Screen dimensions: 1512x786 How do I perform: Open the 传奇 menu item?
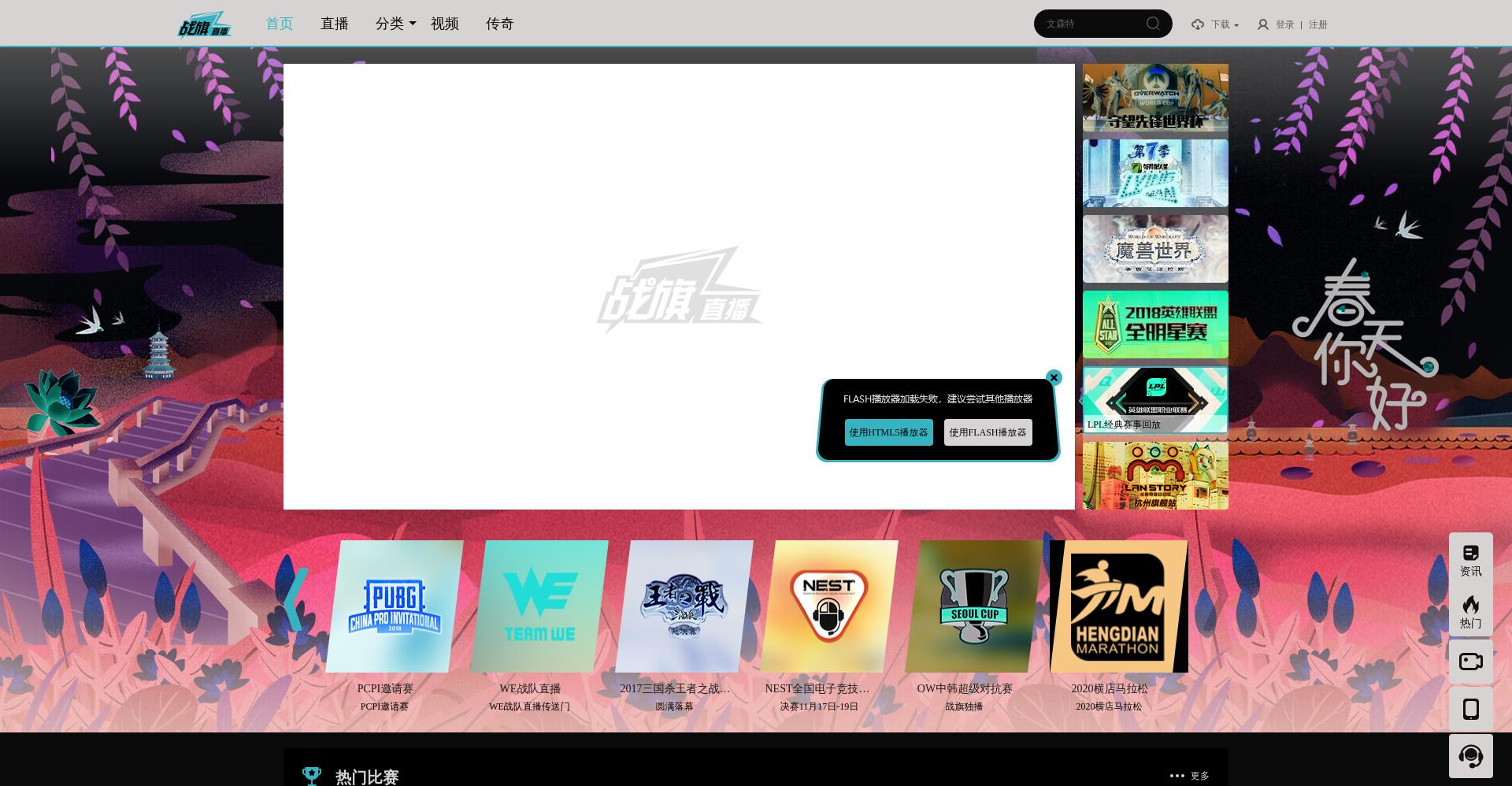click(500, 24)
